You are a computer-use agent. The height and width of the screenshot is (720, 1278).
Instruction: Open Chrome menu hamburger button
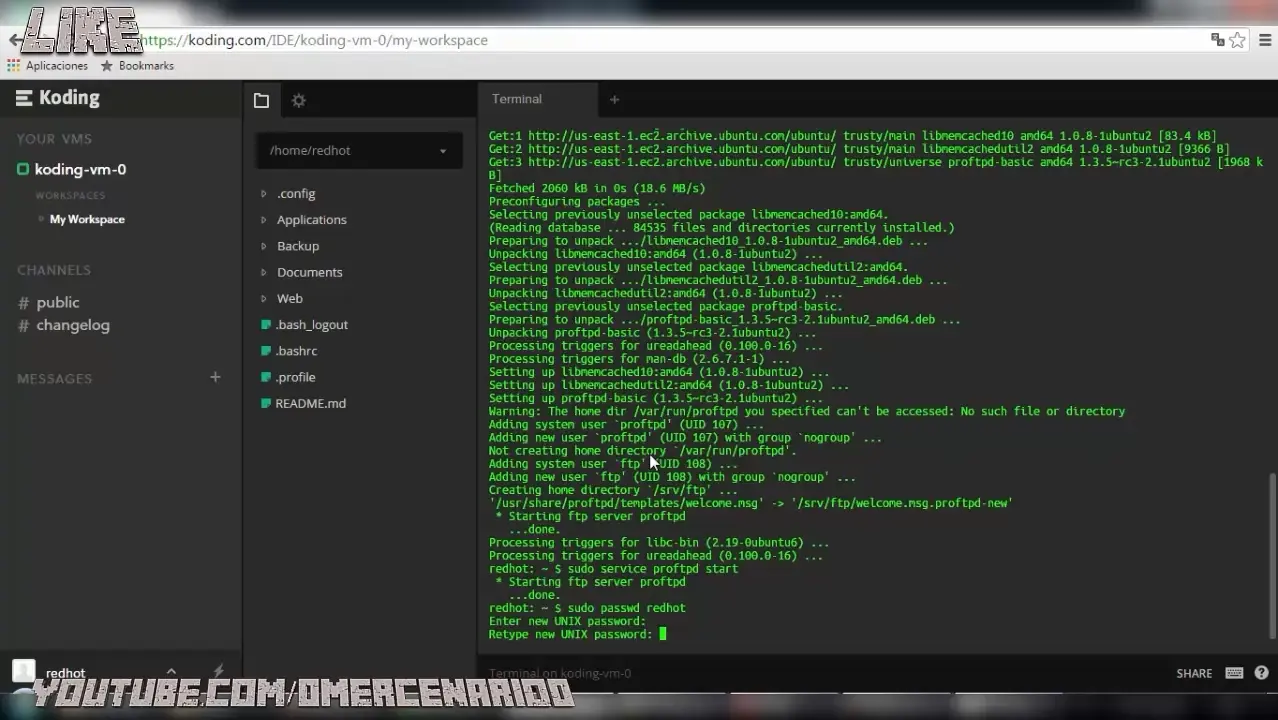tap(1265, 40)
